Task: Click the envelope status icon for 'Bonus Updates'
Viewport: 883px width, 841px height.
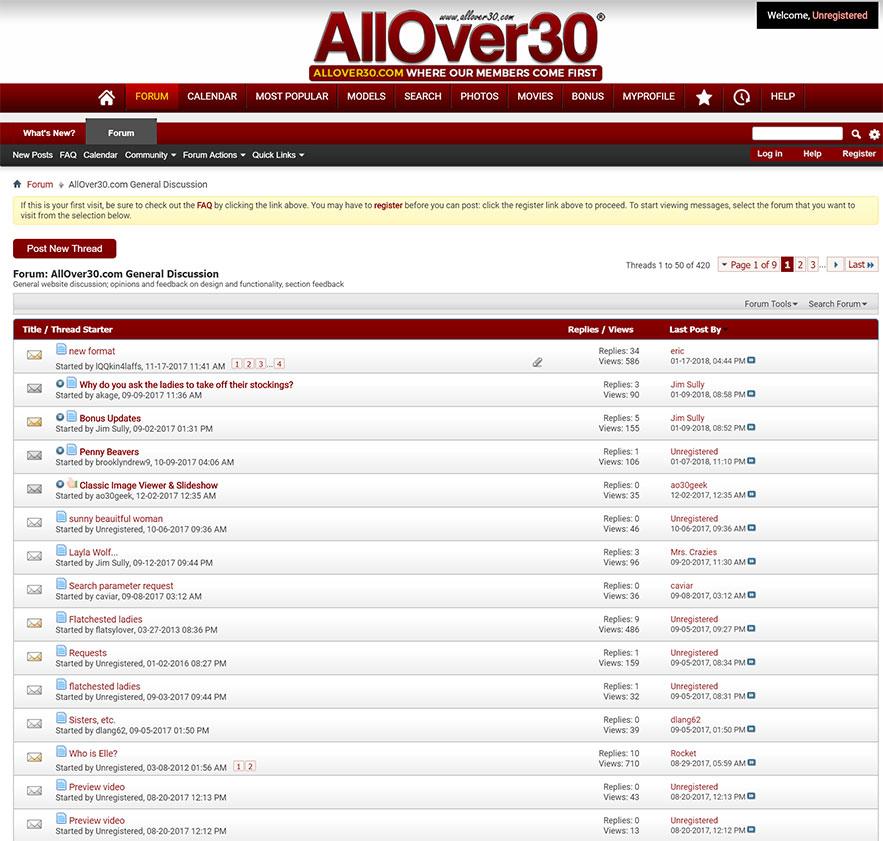Action: pos(34,422)
